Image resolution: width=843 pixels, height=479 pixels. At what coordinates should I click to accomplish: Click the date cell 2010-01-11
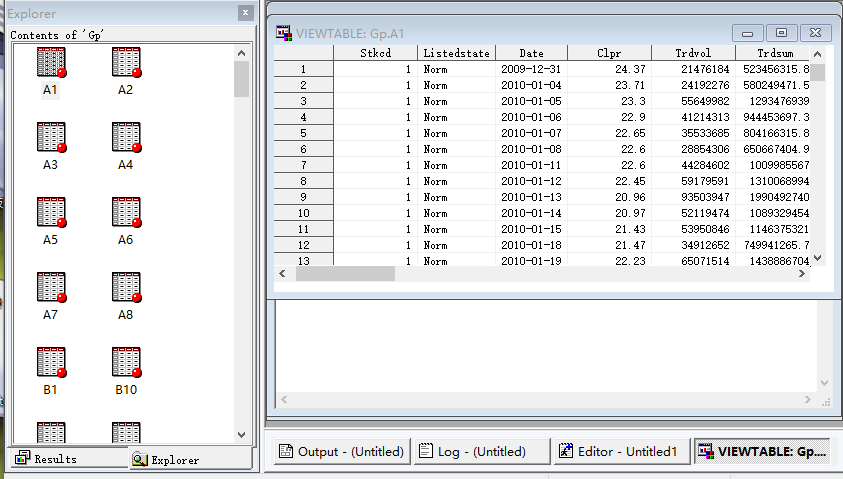point(531,165)
